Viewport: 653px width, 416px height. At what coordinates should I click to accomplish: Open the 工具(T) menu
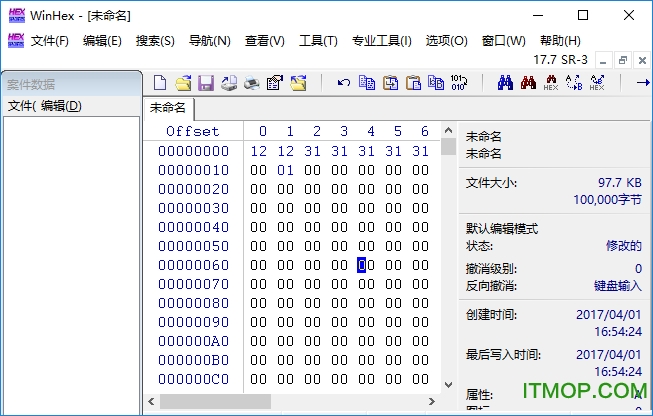tap(318, 41)
